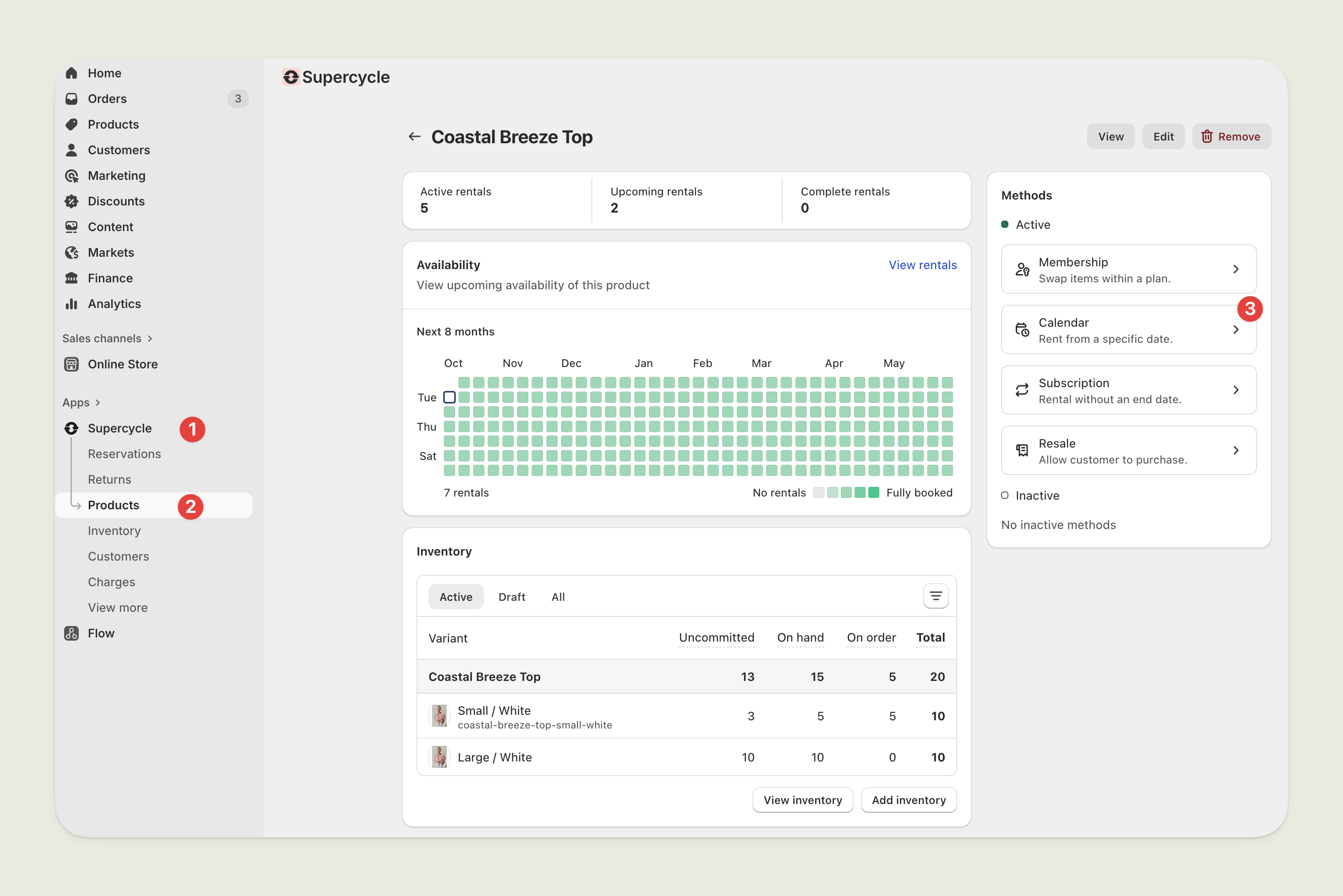Open Analytics from the sidebar
The height and width of the screenshot is (896, 1343).
tap(114, 304)
